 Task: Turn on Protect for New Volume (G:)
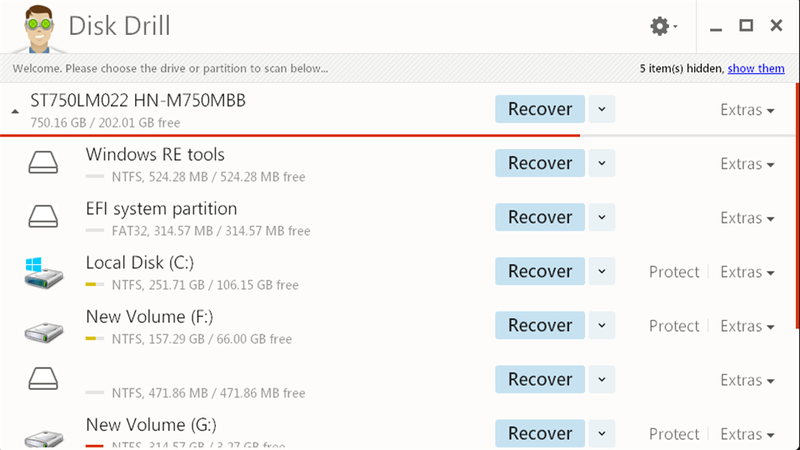674,434
